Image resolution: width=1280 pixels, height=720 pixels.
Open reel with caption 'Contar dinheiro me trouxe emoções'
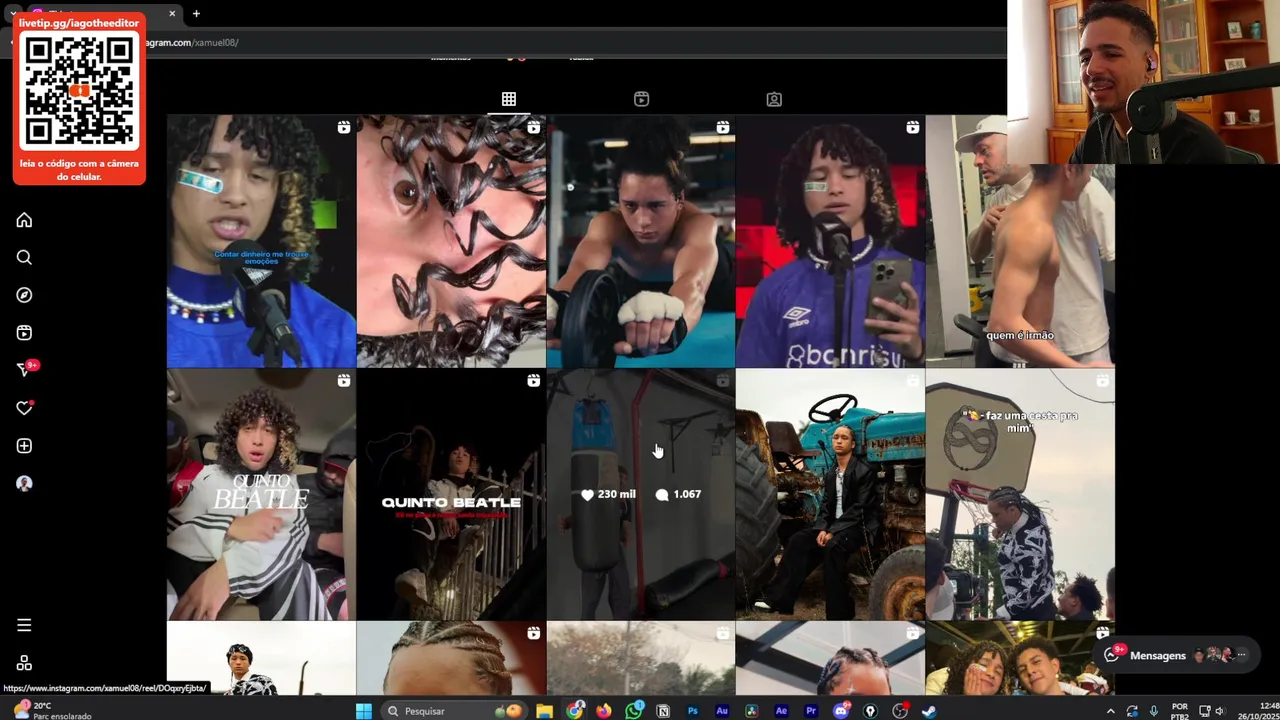coord(261,241)
